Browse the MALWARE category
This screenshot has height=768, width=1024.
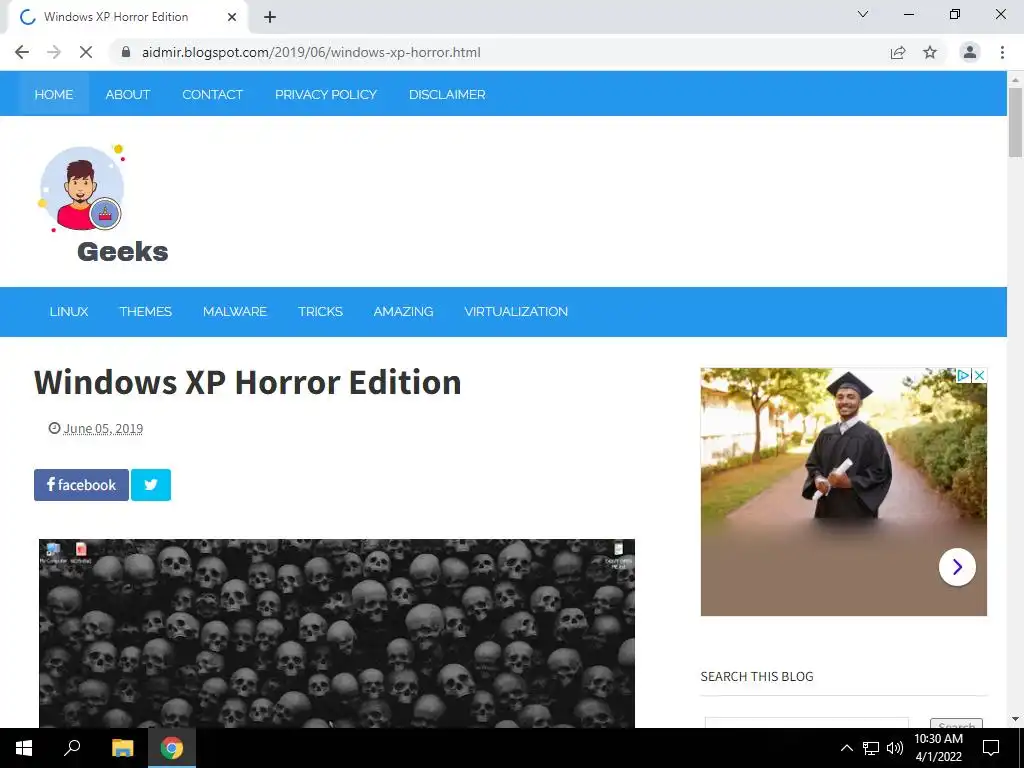[x=235, y=312]
